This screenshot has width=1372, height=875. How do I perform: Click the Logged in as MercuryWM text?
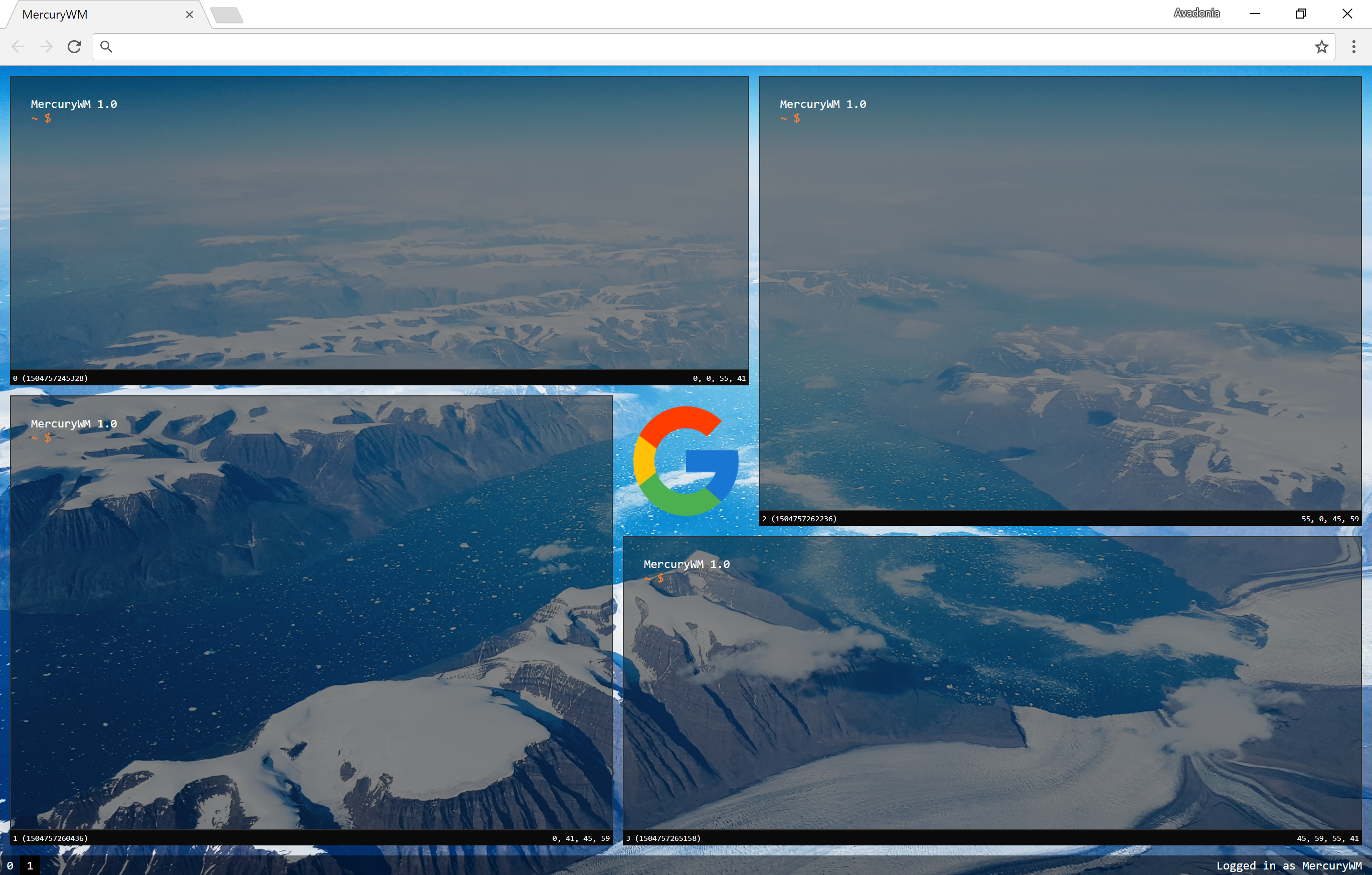pyautogui.click(x=1289, y=865)
